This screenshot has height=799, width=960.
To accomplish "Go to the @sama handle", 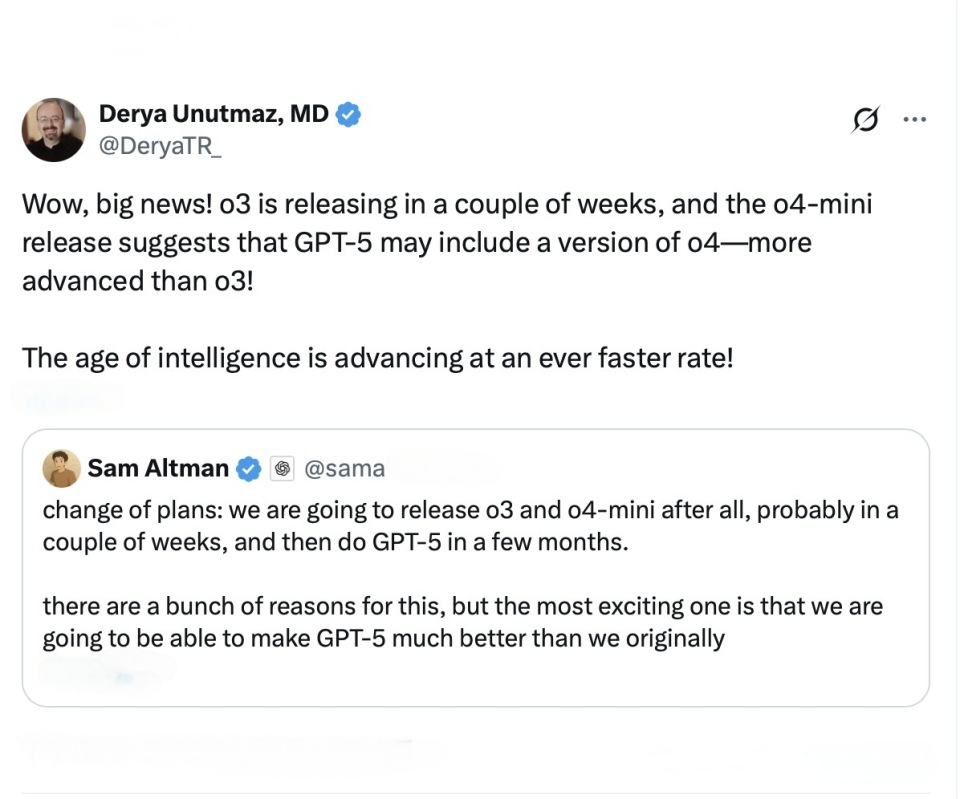I will pyautogui.click(x=343, y=468).
